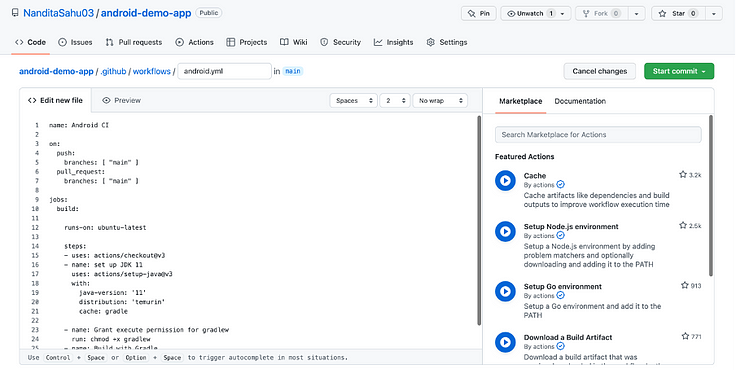Screen dimensions: 736x370
Task: Open the No wrap line mode dropdown
Action: click(x=440, y=100)
